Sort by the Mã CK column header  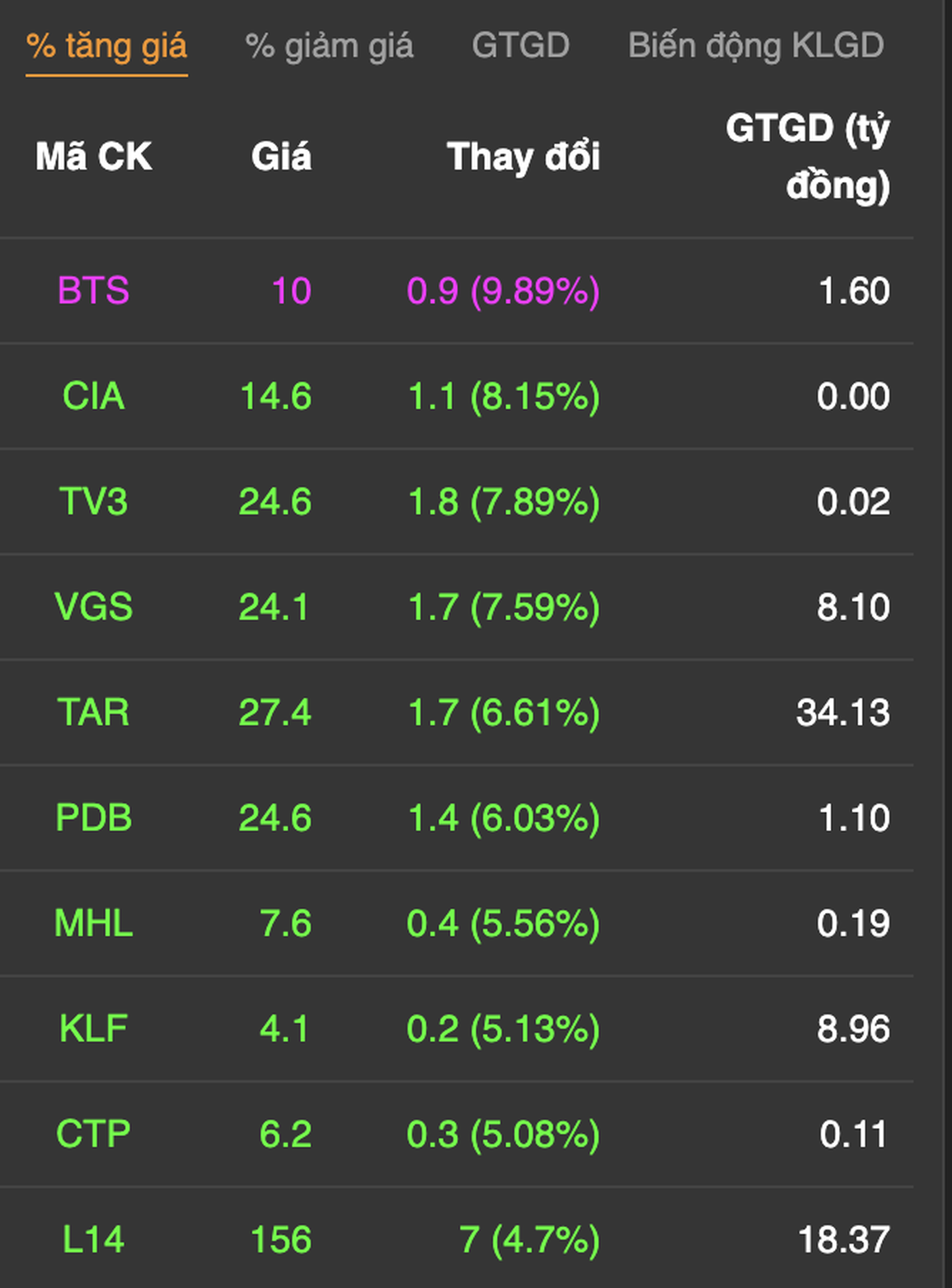pos(93,157)
